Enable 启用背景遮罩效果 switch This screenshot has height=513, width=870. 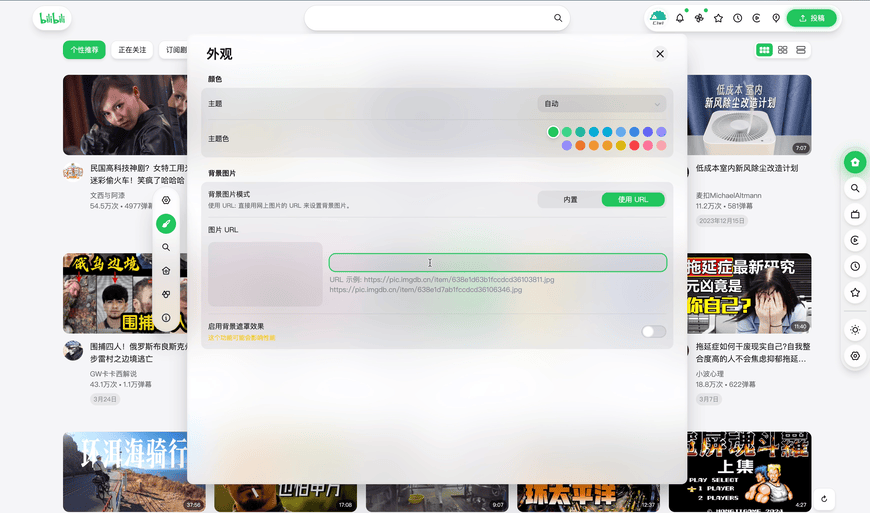click(654, 332)
